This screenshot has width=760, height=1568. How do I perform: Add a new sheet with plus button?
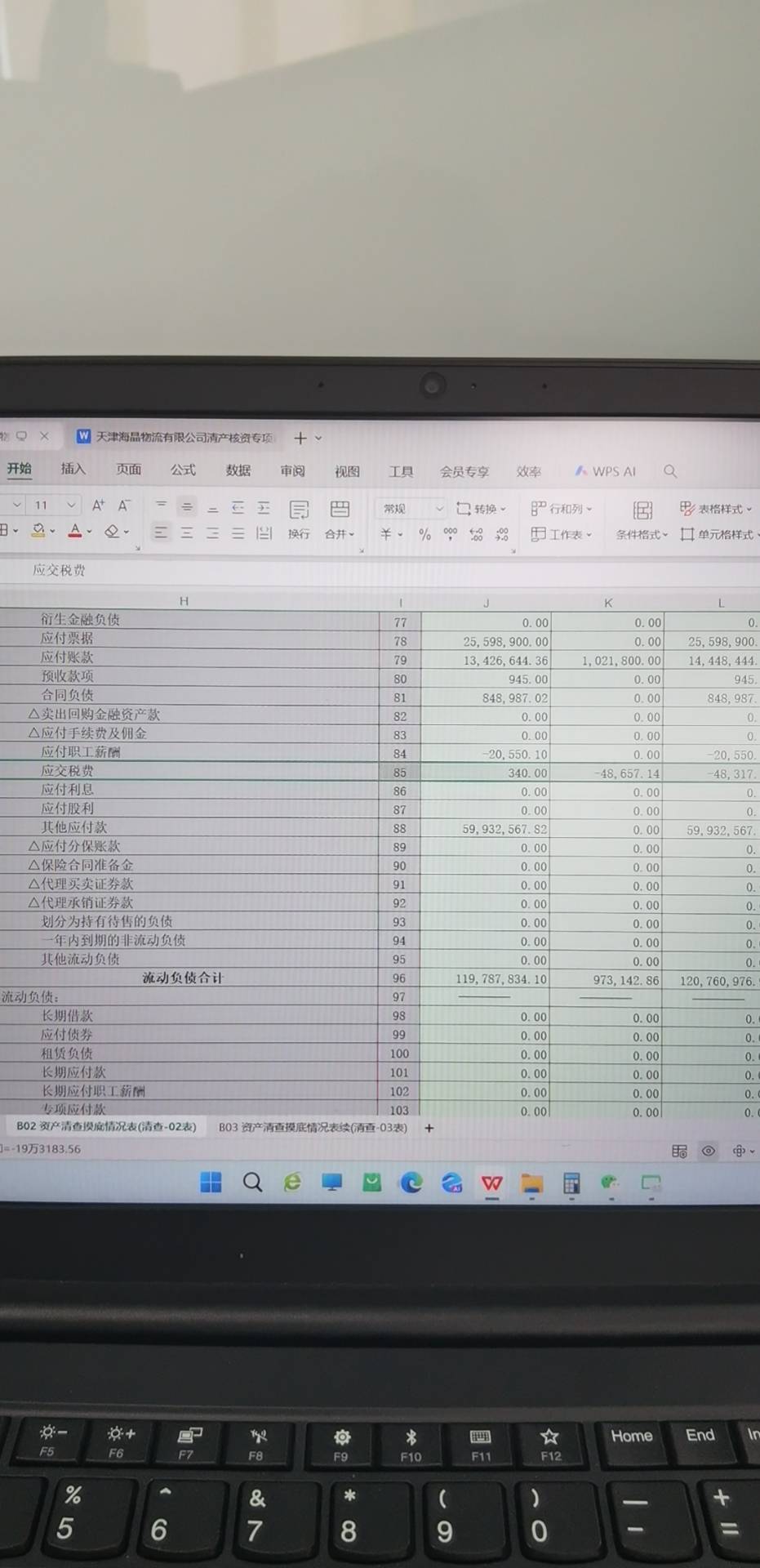(x=429, y=1128)
